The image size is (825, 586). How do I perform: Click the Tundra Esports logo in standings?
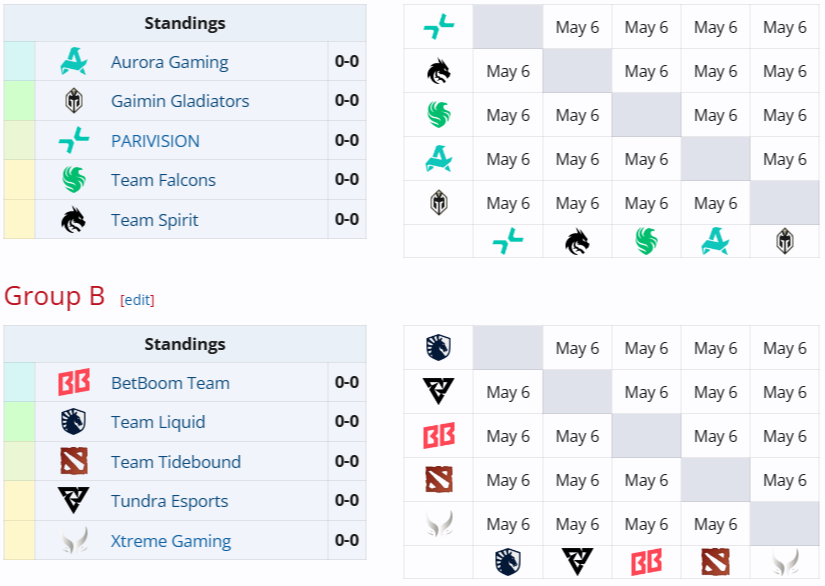click(x=73, y=501)
